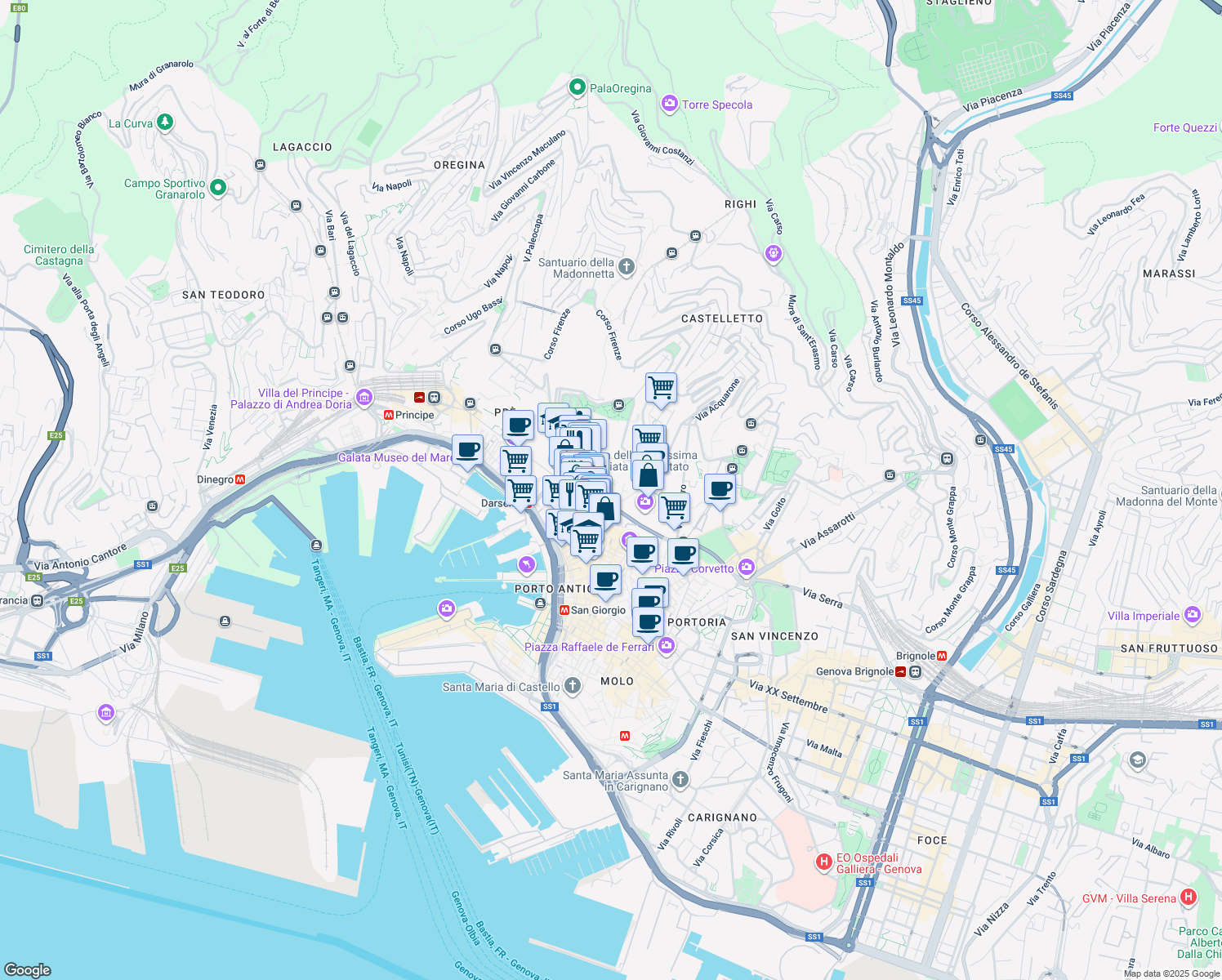Click the green PalaOregina location marker
This screenshot has height=980, width=1222.
tap(578, 87)
